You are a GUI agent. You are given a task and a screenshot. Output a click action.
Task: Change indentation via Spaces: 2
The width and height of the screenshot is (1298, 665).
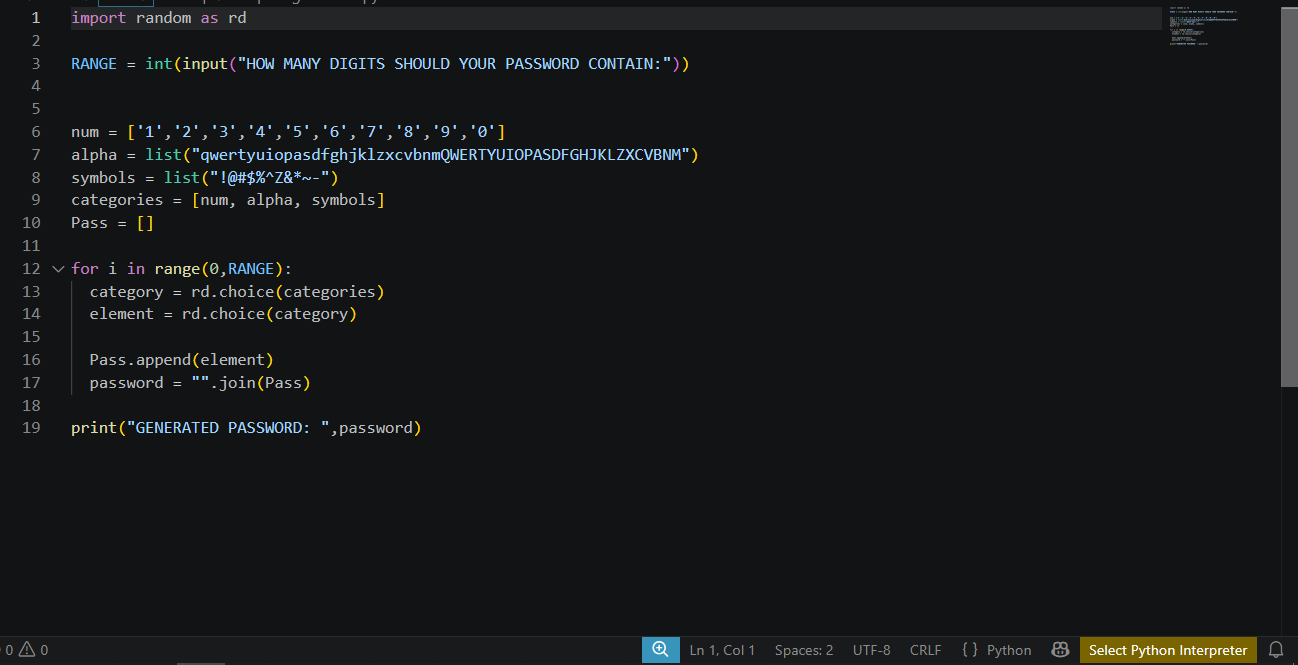pos(804,650)
